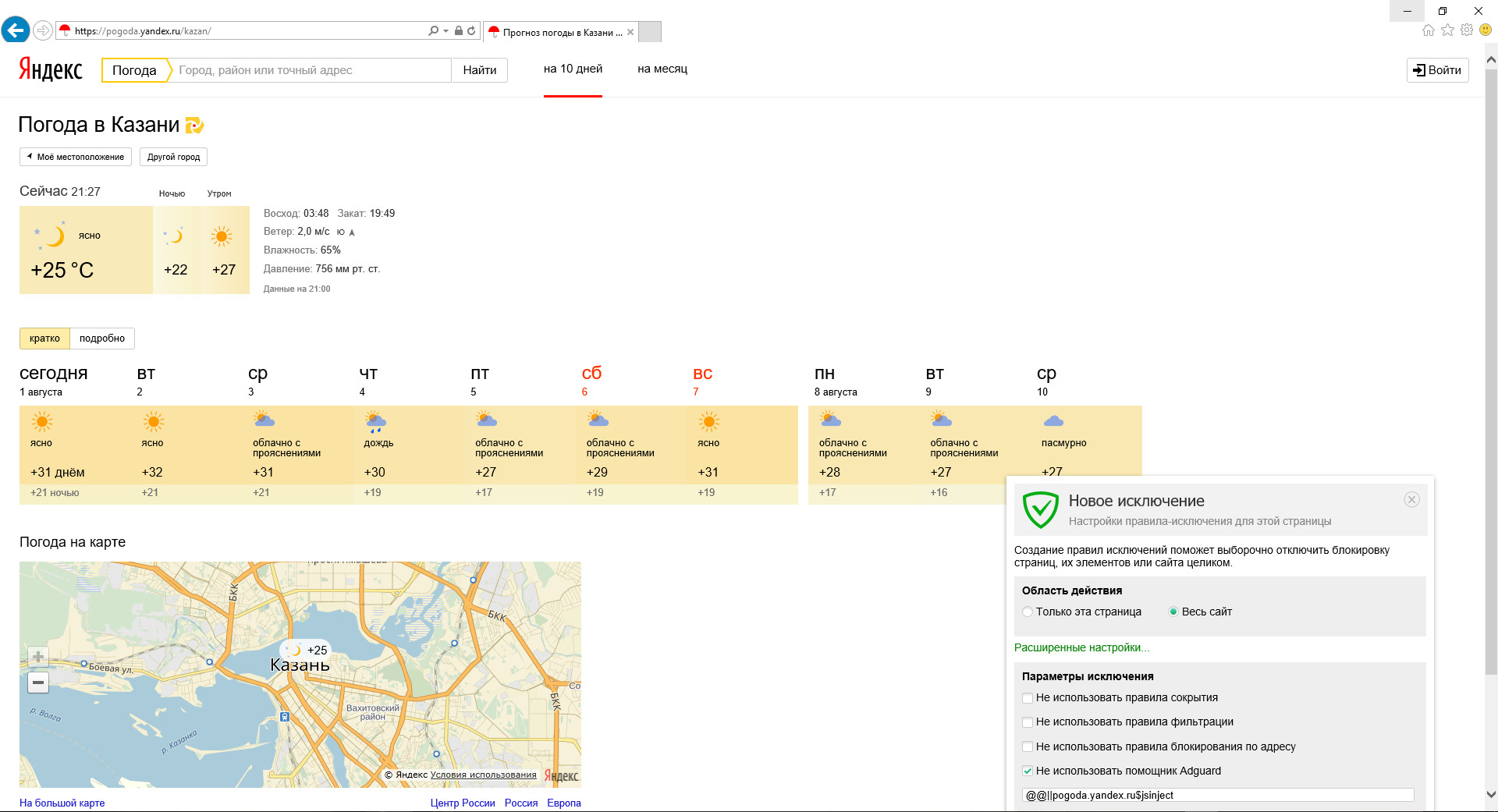Click the partly cloudy icon for пн 8 августа
Viewport: 1498px width, 812px height.
[830, 420]
